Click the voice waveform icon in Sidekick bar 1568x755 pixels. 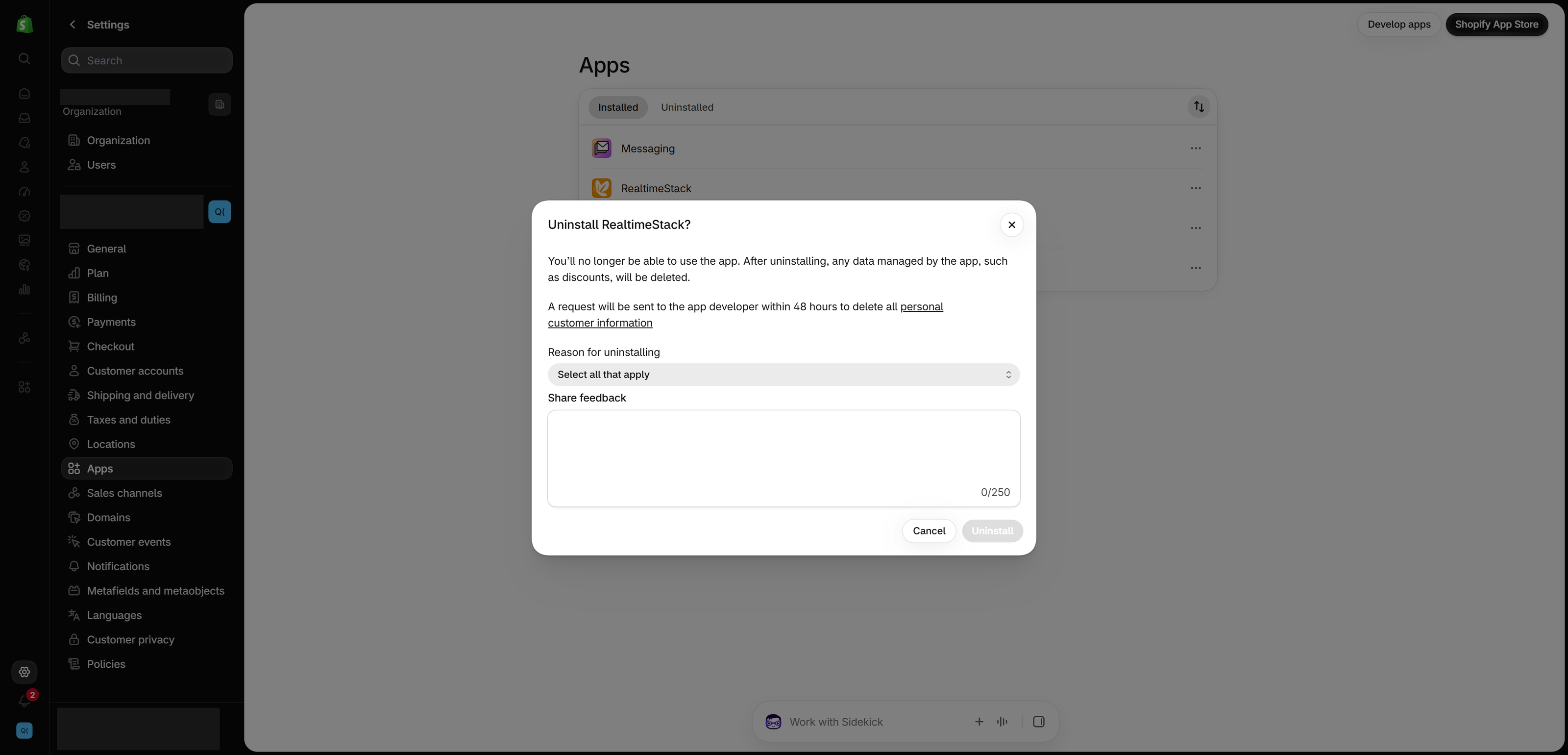tap(1002, 722)
